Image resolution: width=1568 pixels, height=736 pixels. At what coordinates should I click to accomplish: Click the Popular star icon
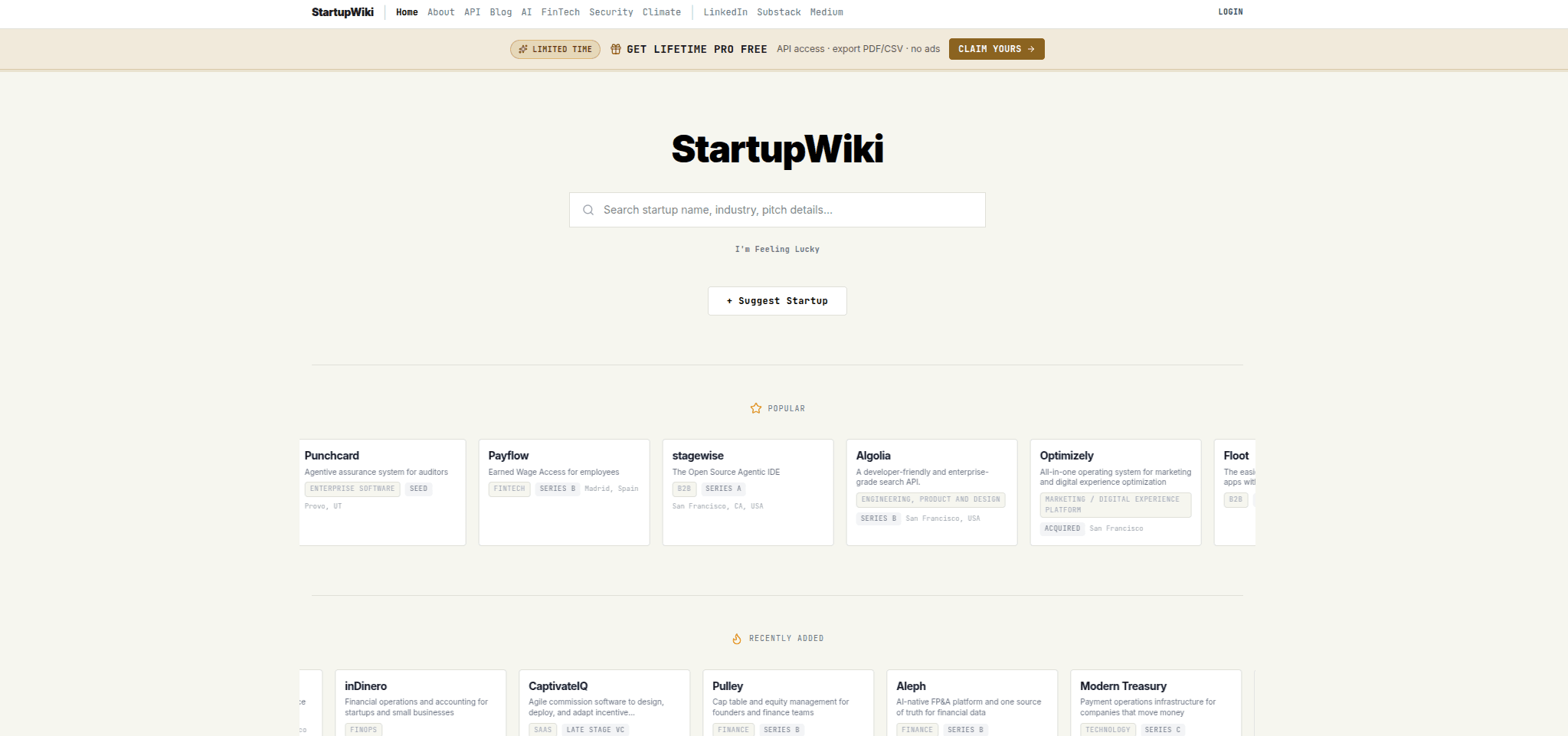(x=756, y=408)
